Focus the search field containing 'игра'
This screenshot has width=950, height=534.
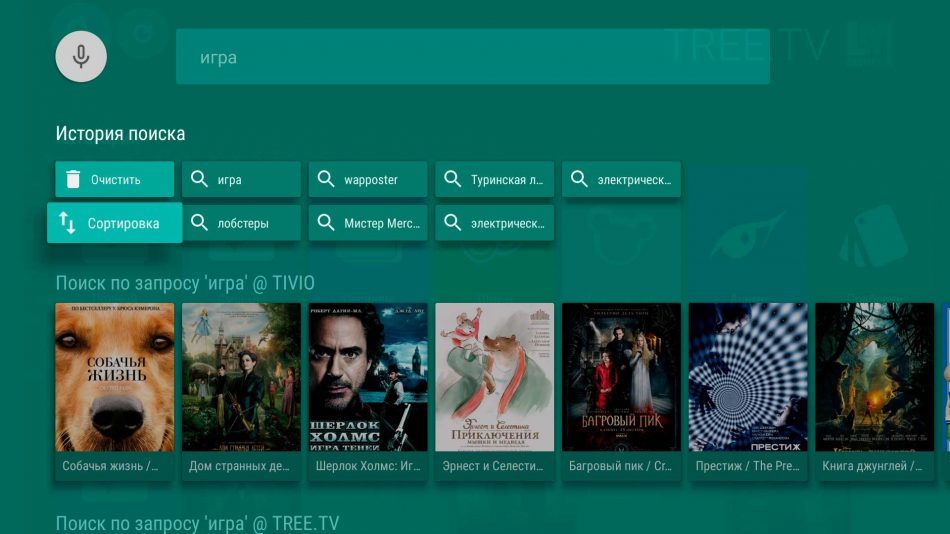pos(472,57)
